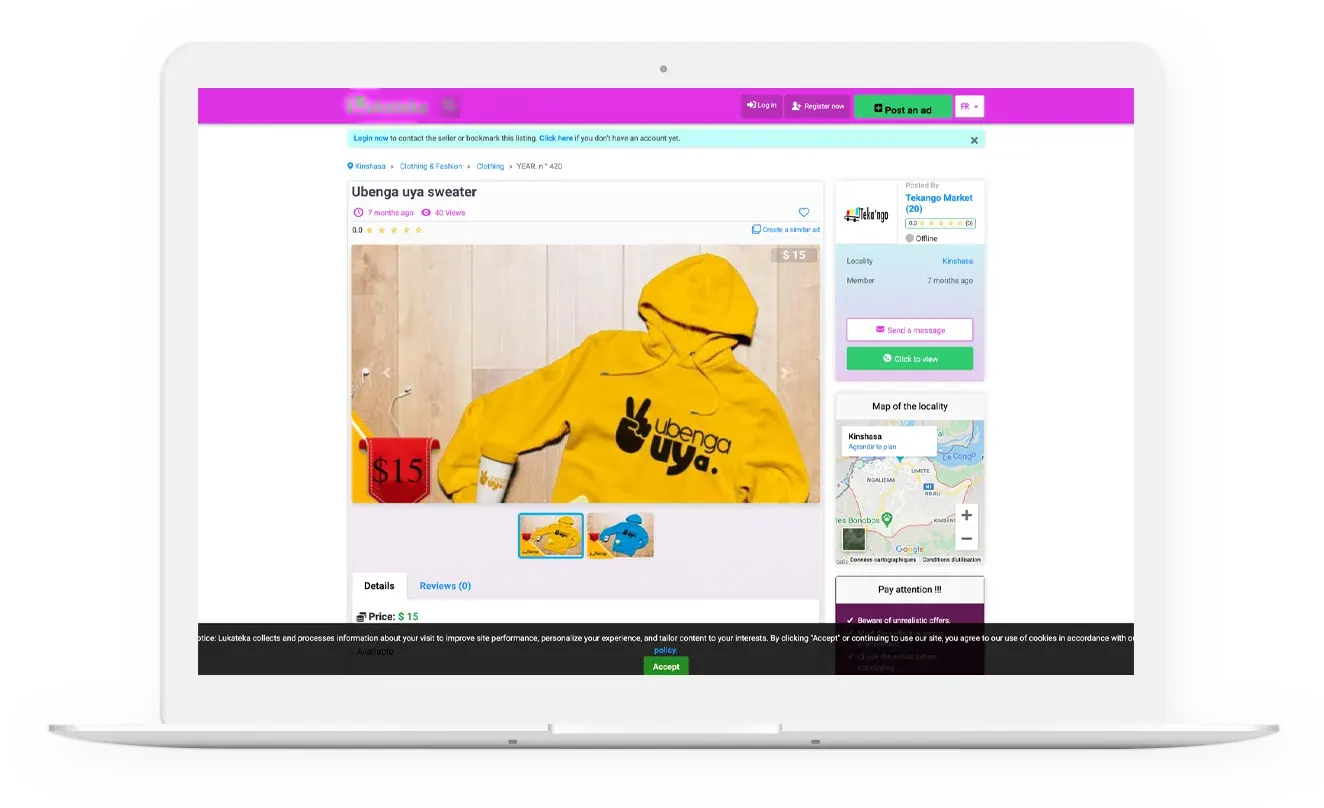Dismiss the login notice with the X
1324x808 pixels.
point(974,141)
